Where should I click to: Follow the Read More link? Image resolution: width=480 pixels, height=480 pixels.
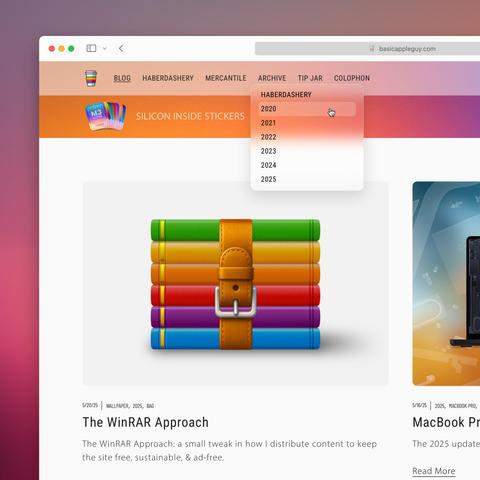434,471
